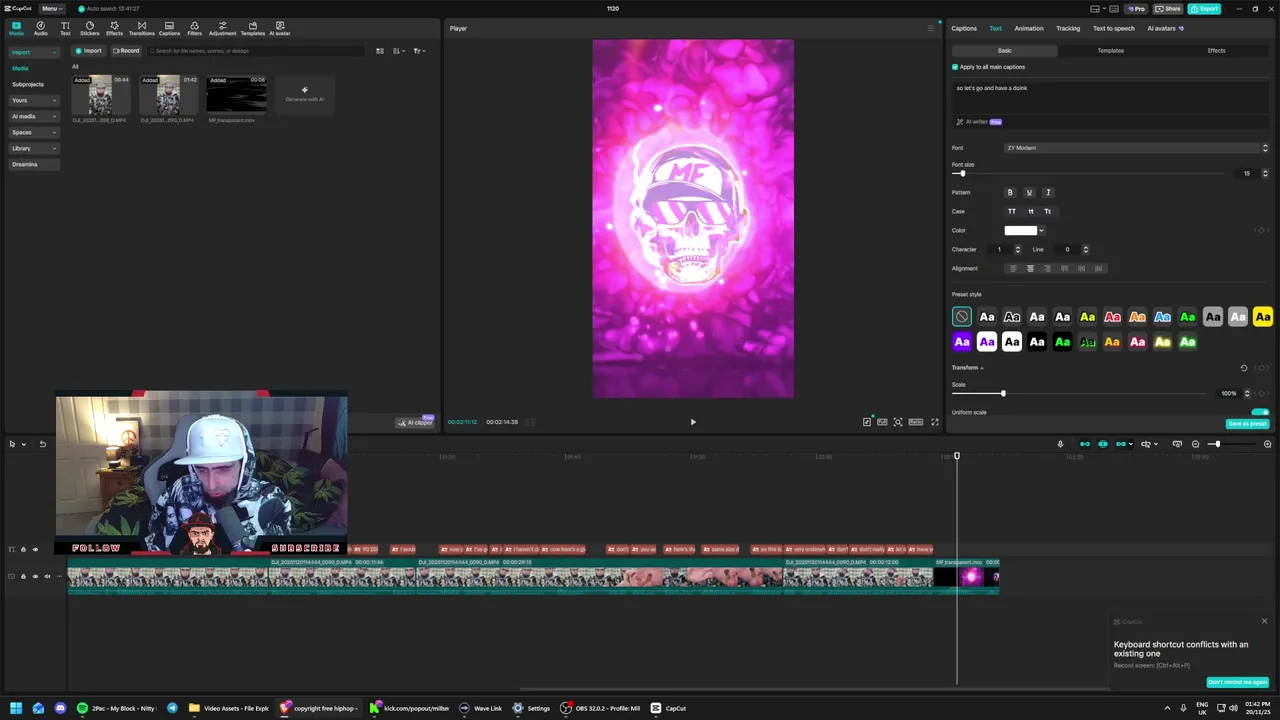Open the Adjustment tool
The width and height of the screenshot is (1280, 720).
point(222,28)
